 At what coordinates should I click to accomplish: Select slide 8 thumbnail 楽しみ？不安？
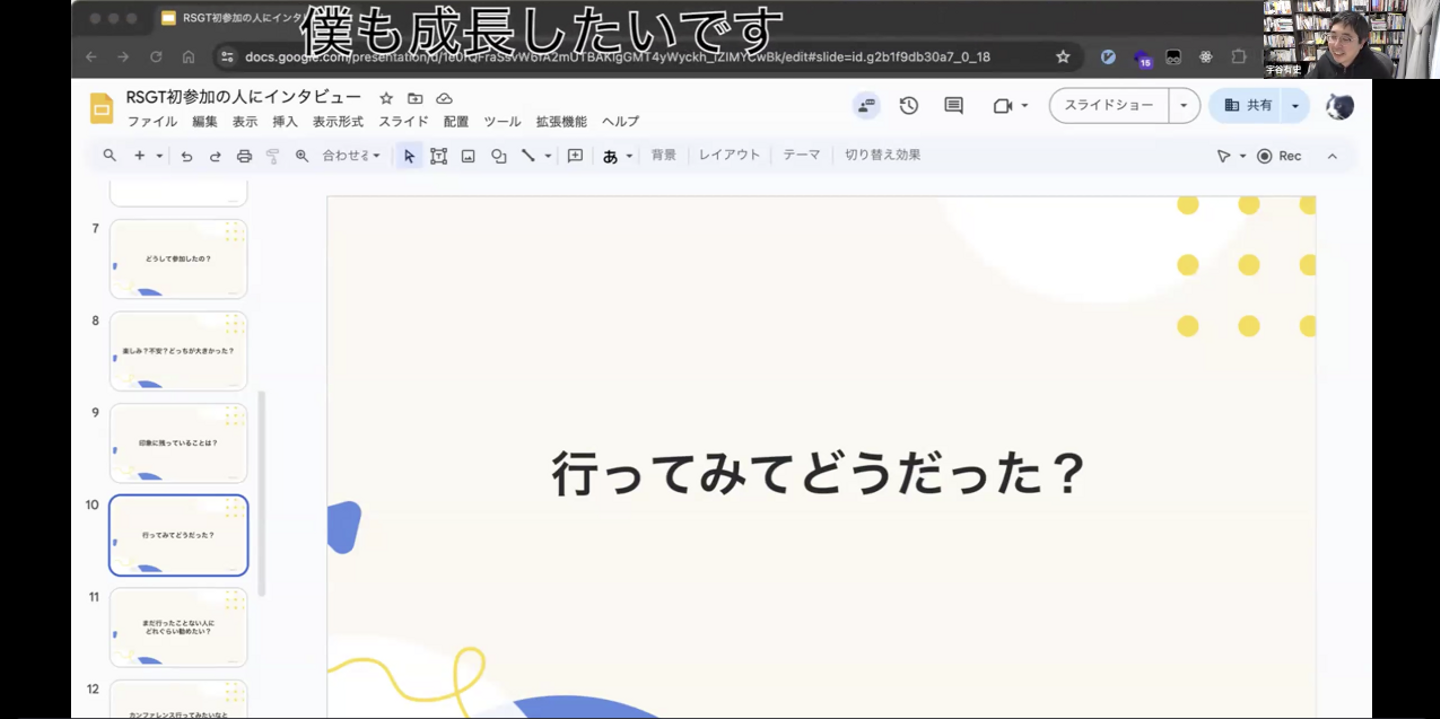click(178, 351)
